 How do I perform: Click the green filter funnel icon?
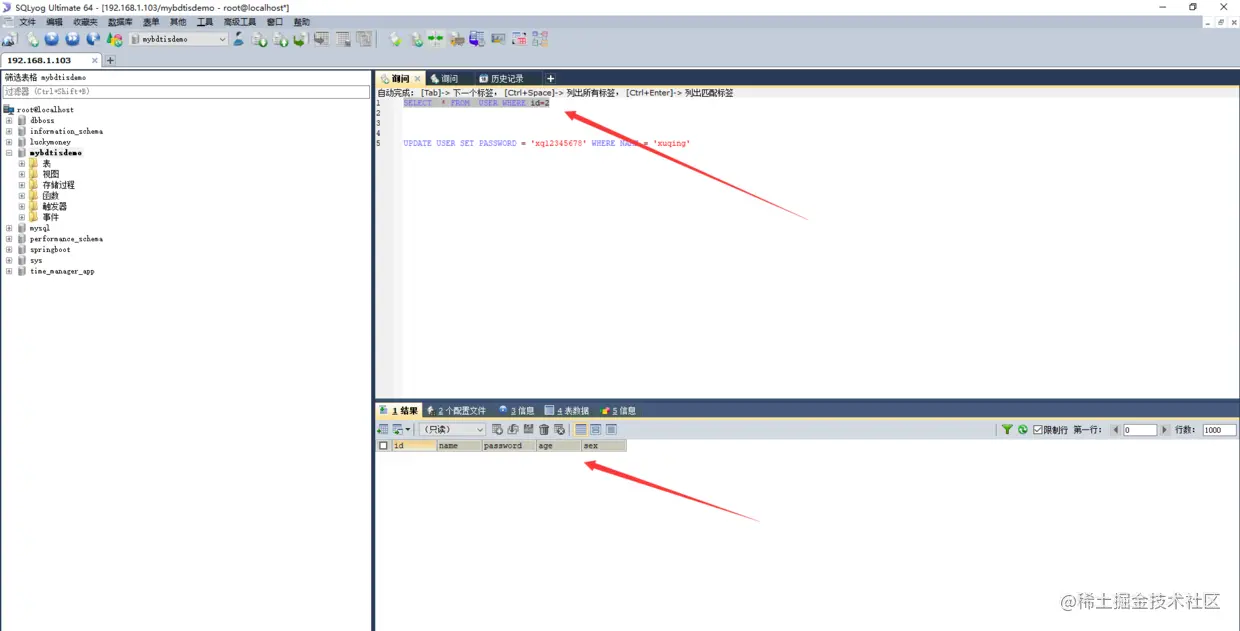[1007, 429]
